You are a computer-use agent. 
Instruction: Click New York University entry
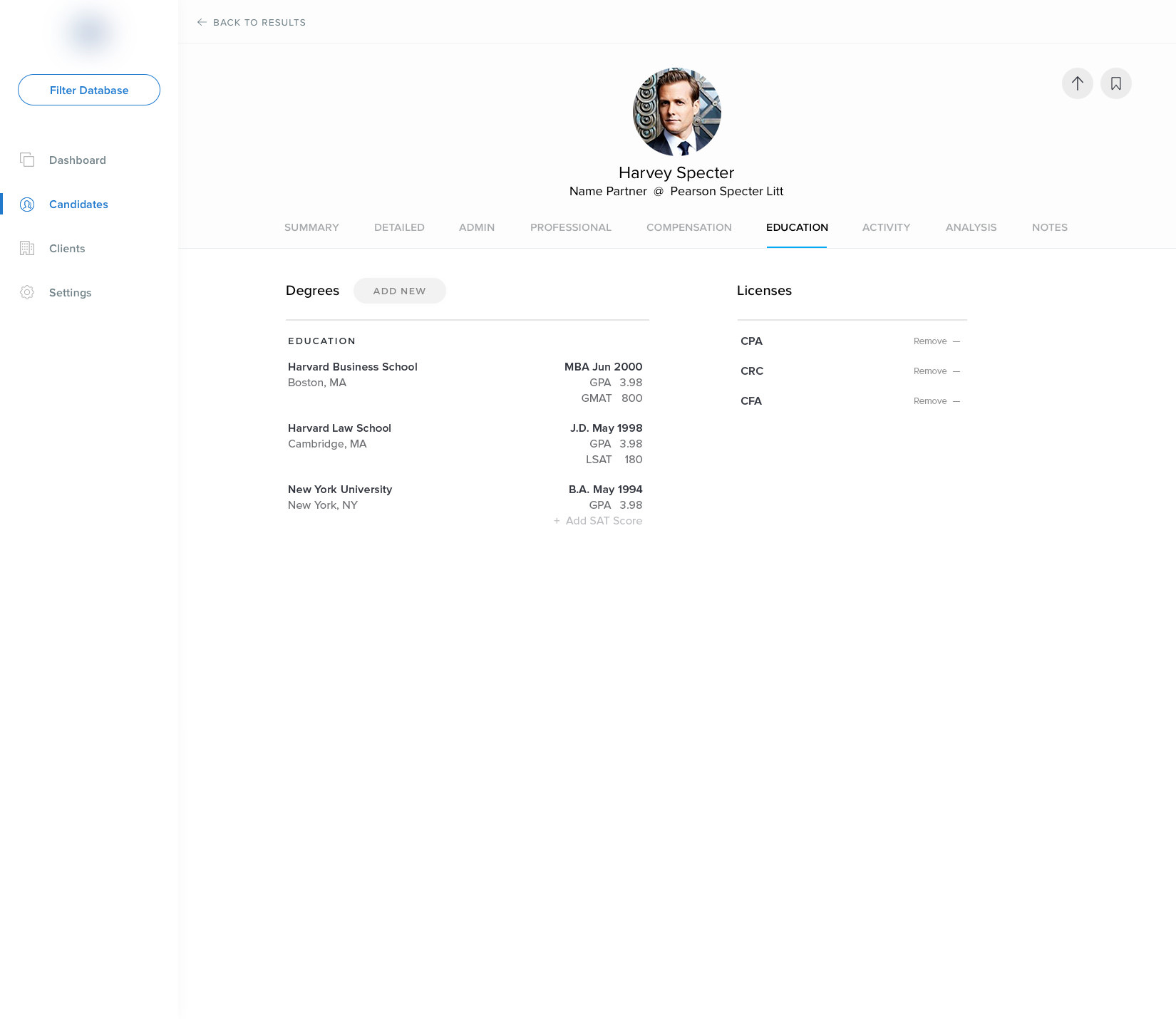pos(340,490)
